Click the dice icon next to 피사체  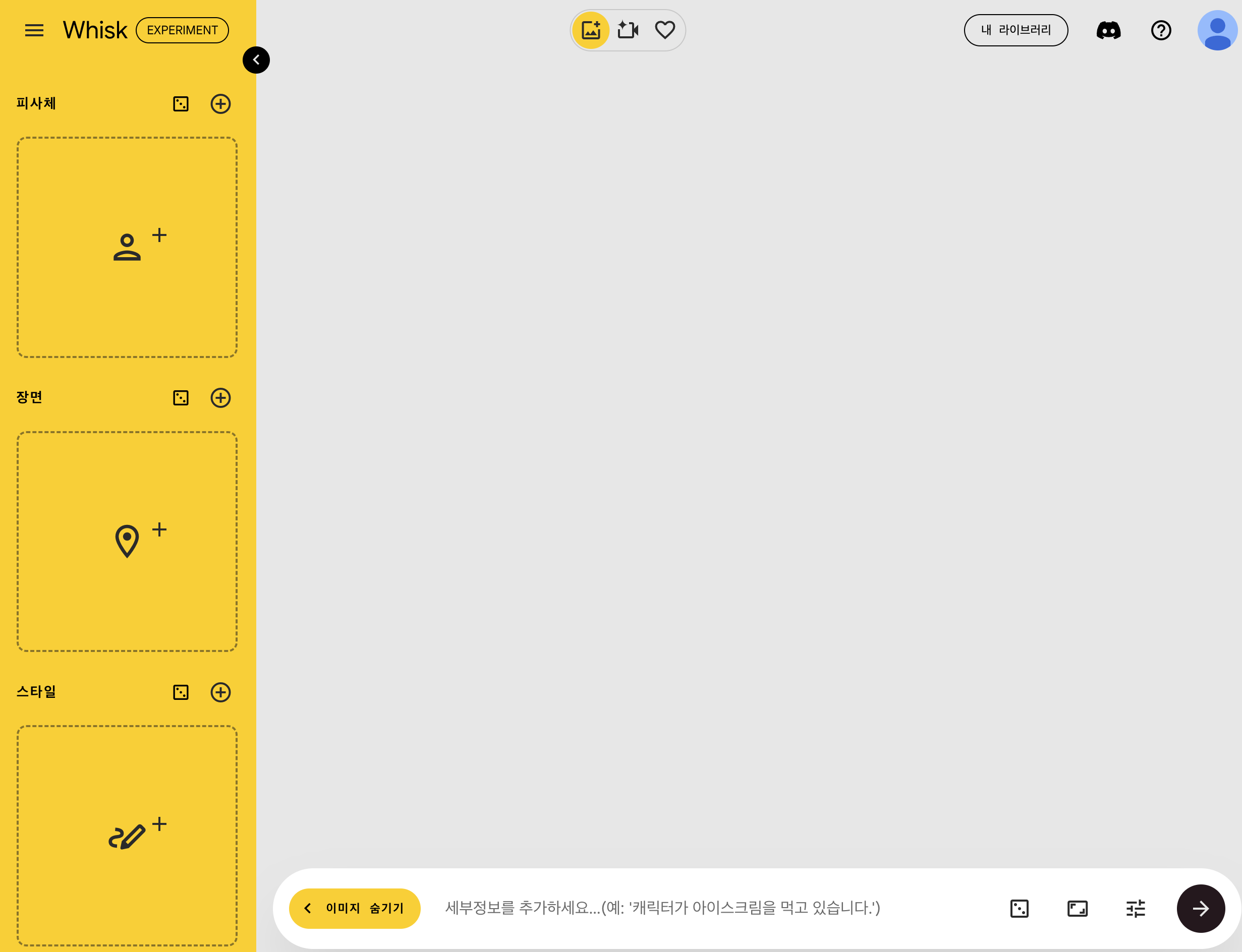pyautogui.click(x=180, y=104)
